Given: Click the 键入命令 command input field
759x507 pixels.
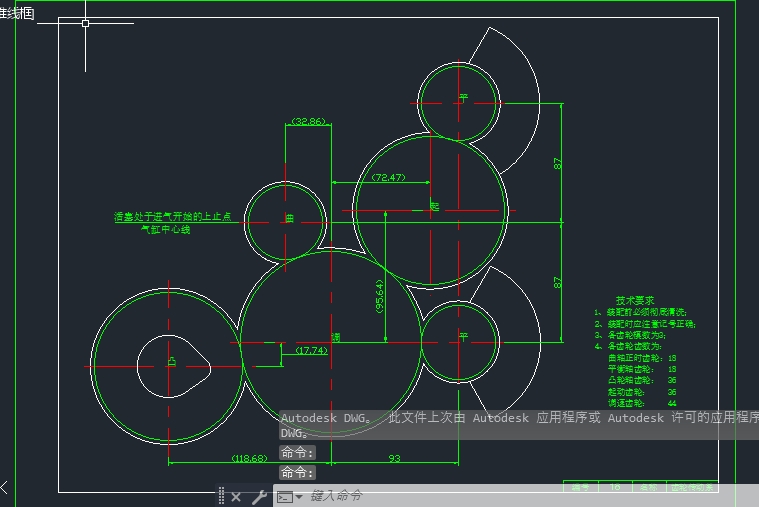Looking at the screenshot, I should pos(516,496).
